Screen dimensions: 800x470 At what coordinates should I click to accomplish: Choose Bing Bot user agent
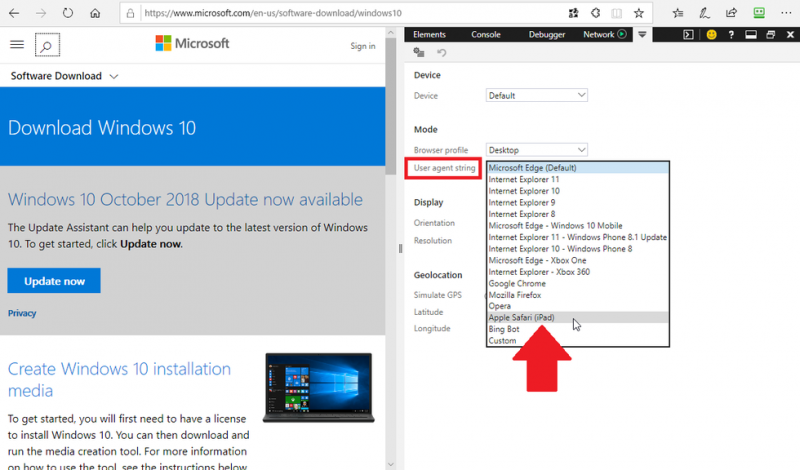pos(578,329)
